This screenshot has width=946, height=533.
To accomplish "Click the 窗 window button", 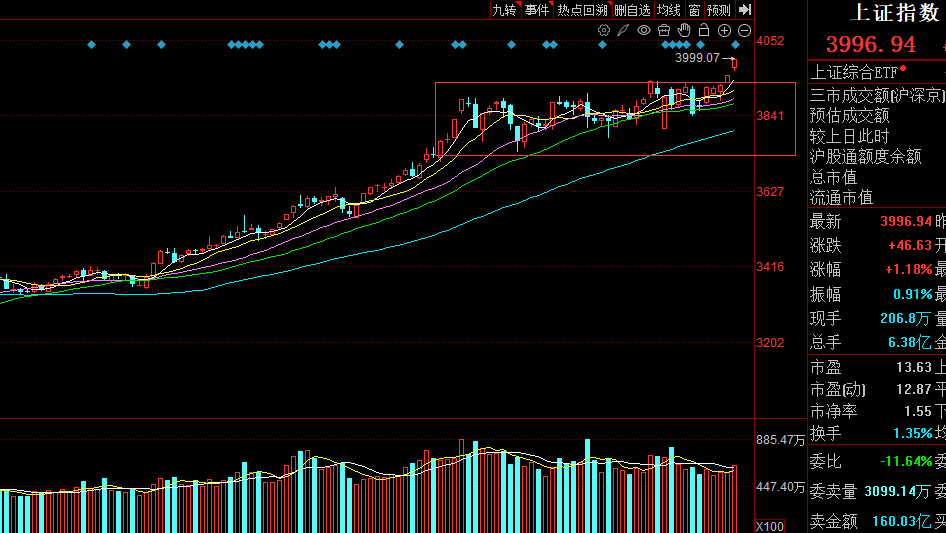I will pos(694,10).
